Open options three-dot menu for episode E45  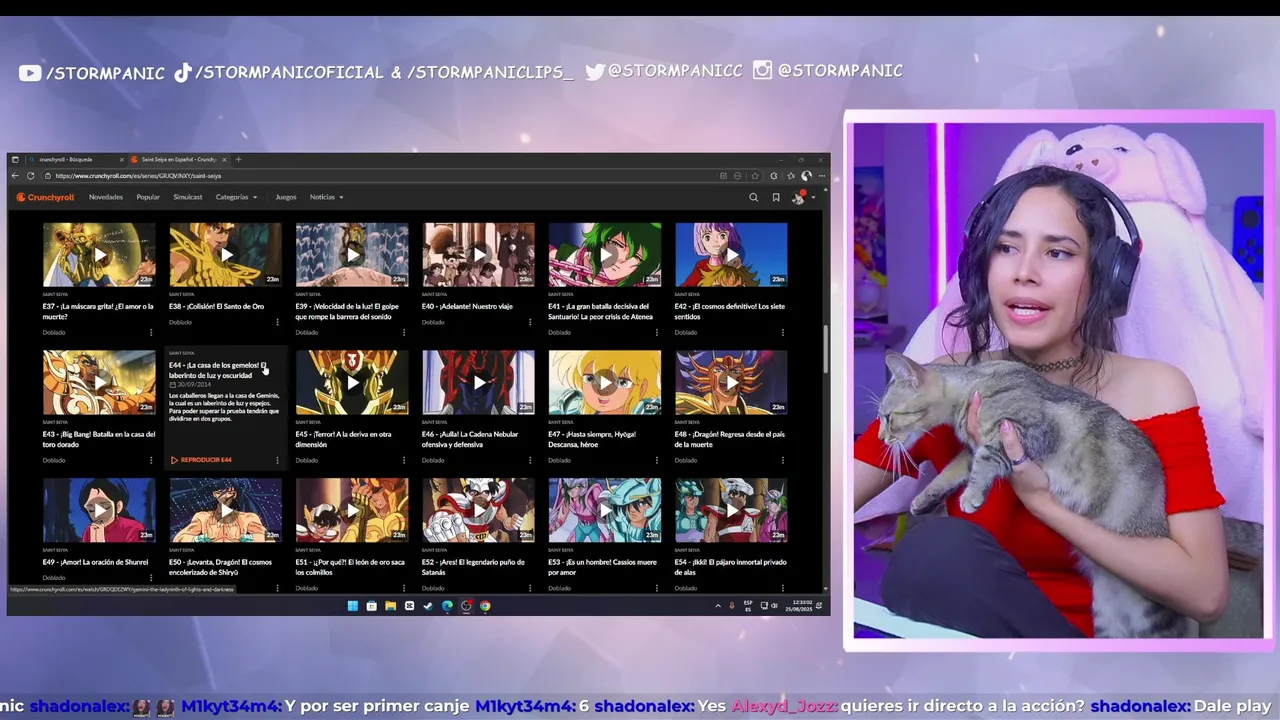(x=404, y=460)
